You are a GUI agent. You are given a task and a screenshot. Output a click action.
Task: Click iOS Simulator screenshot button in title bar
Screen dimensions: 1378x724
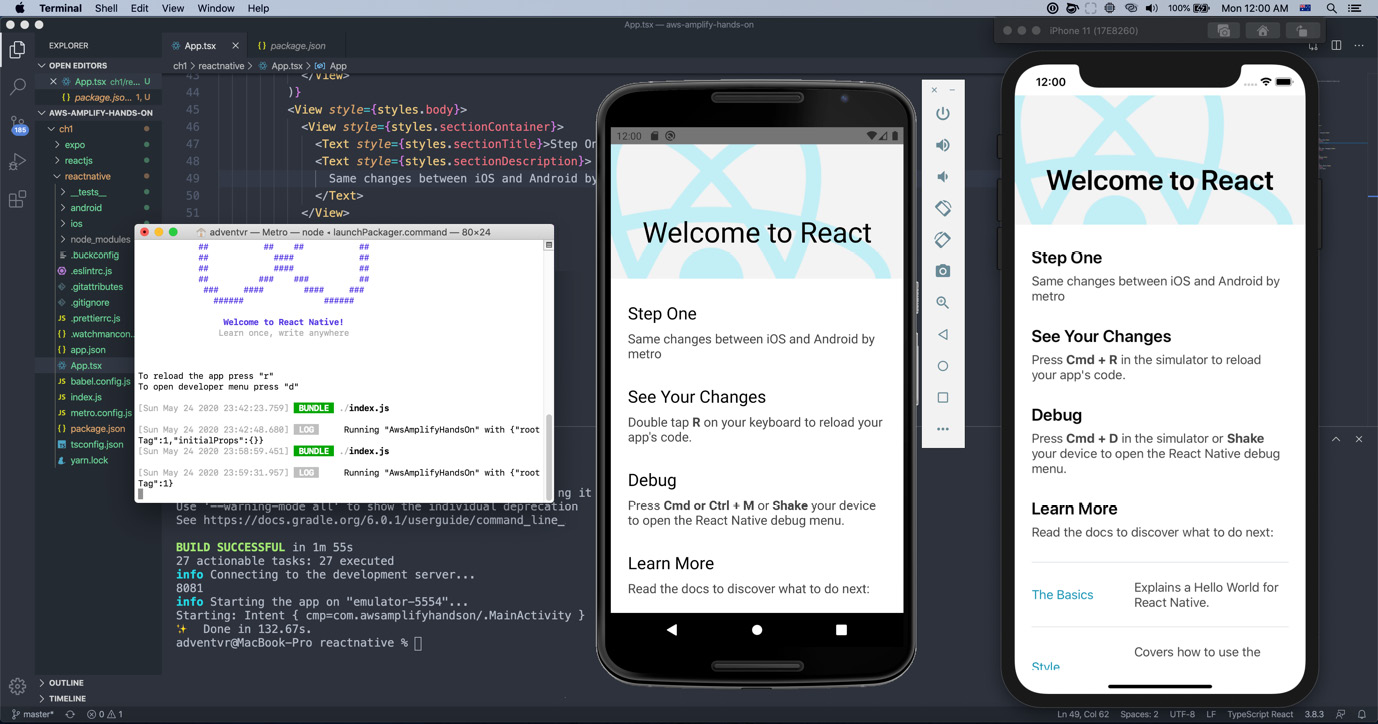pos(1223,31)
